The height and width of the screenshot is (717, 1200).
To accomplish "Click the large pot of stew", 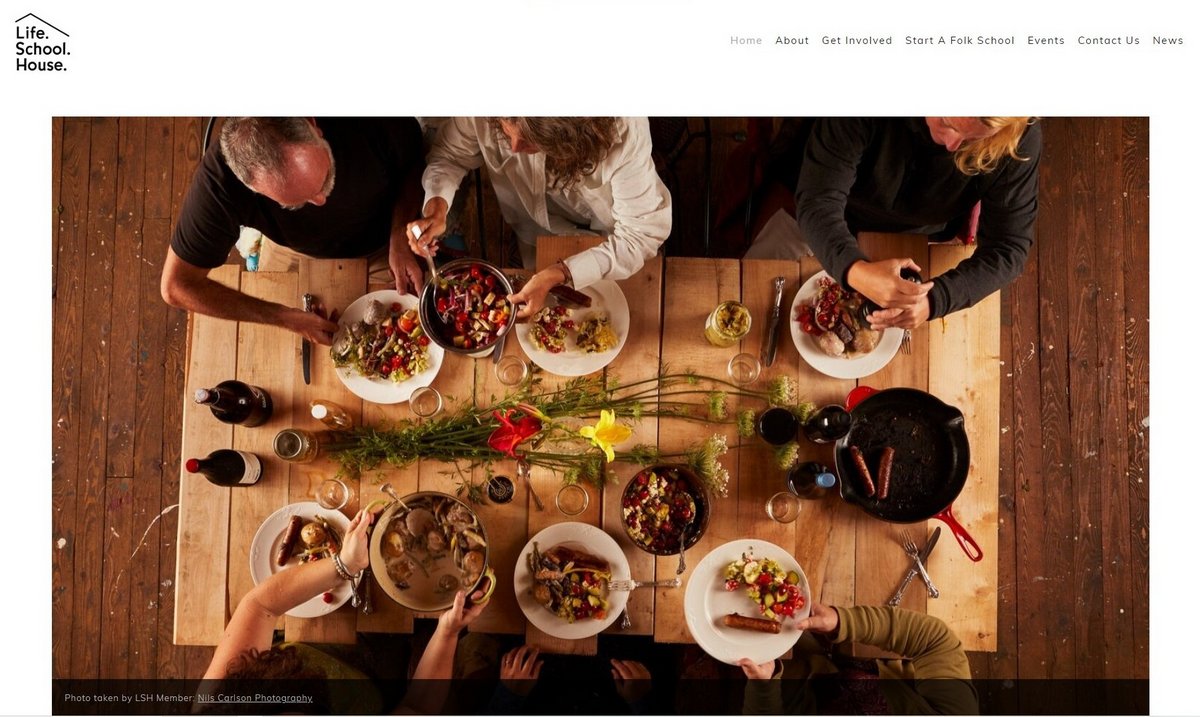I will click(429, 551).
